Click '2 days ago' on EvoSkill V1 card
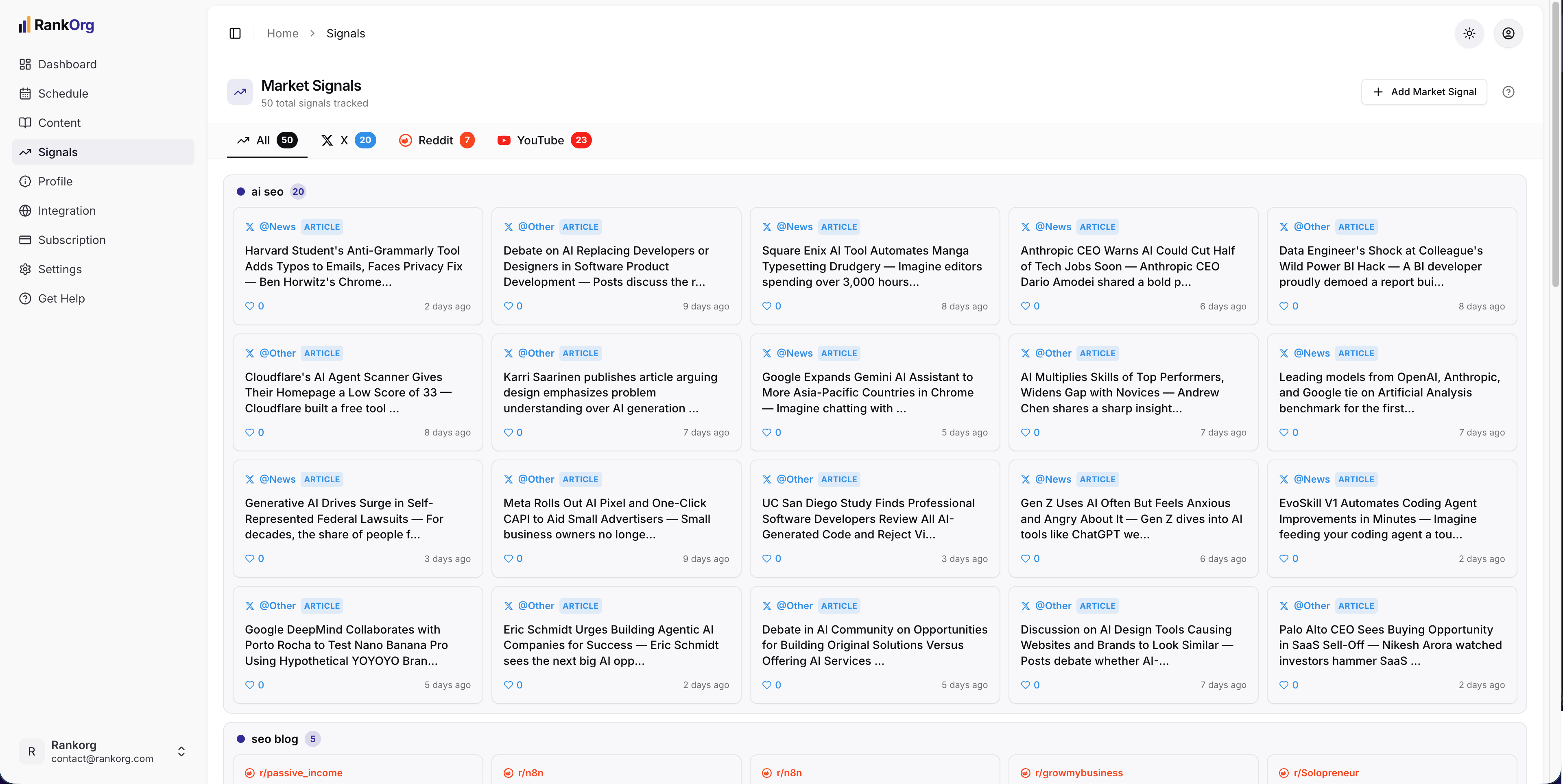 (x=1481, y=558)
